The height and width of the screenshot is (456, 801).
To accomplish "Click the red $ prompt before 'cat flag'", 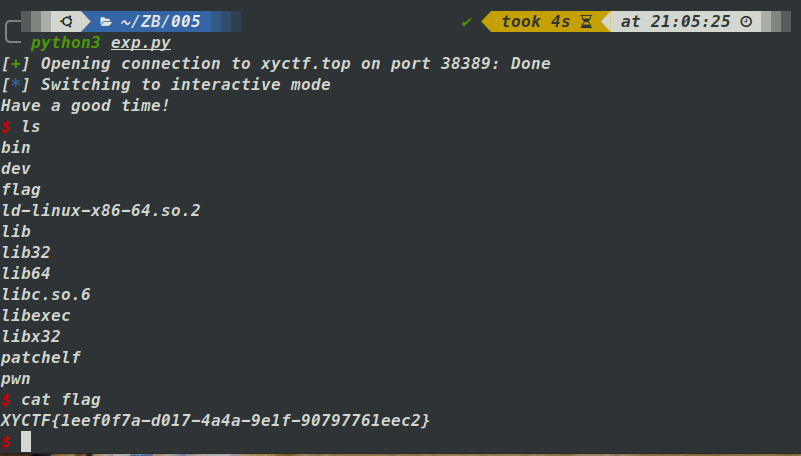I will [6, 400].
